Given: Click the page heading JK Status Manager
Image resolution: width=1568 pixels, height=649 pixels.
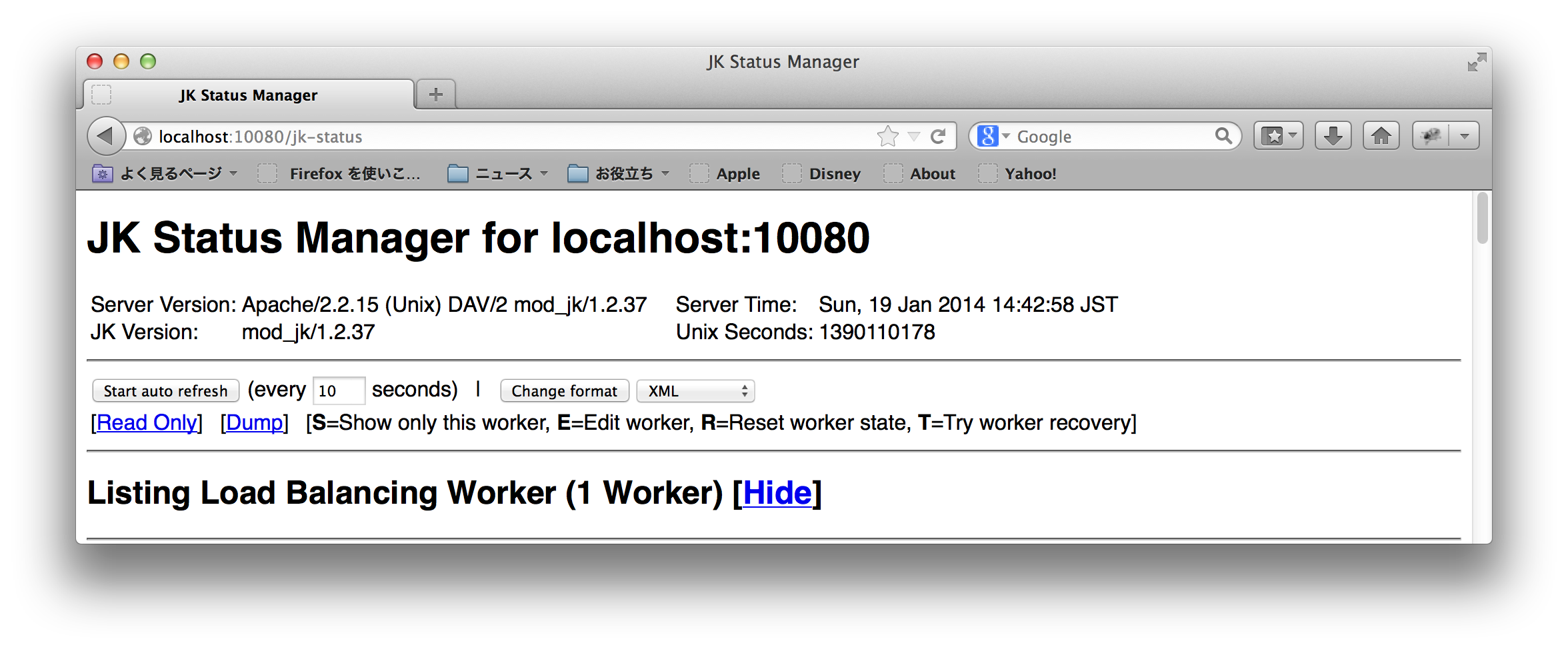Looking at the screenshot, I should pos(478,238).
